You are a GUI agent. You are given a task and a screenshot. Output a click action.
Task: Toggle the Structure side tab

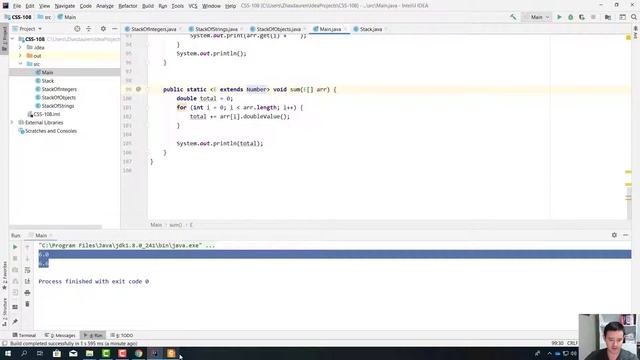(4, 312)
